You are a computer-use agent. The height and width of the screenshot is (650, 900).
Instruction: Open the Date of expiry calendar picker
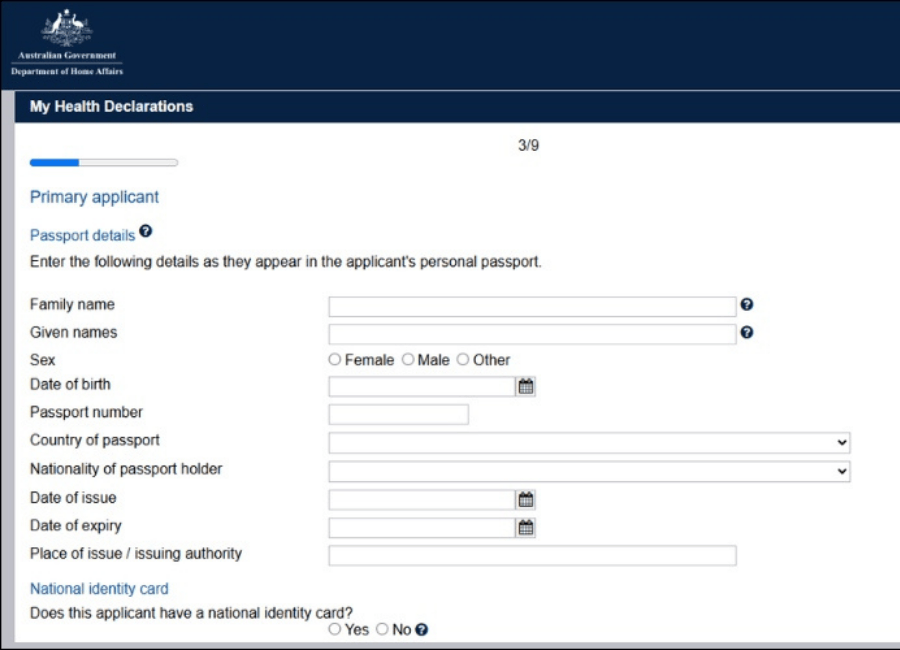tap(526, 527)
